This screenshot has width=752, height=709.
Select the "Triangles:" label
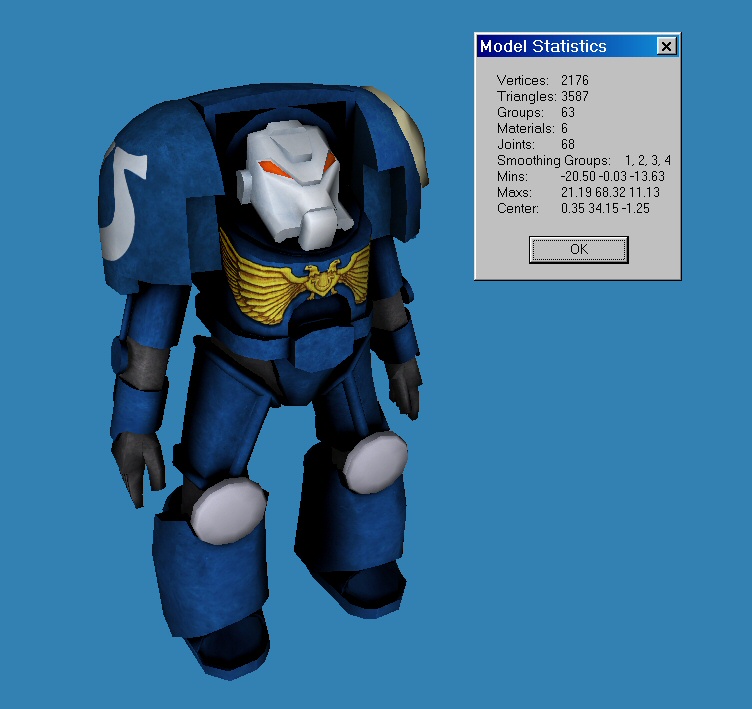(527, 96)
